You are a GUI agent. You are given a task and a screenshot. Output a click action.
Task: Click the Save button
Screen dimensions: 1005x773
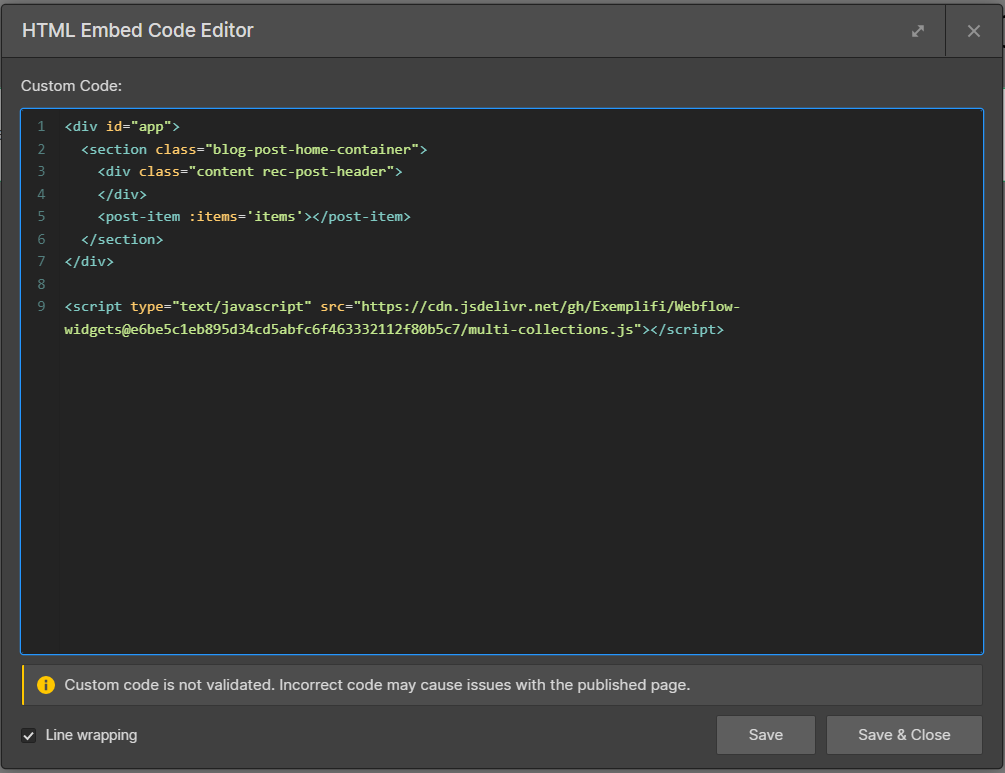point(765,734)
